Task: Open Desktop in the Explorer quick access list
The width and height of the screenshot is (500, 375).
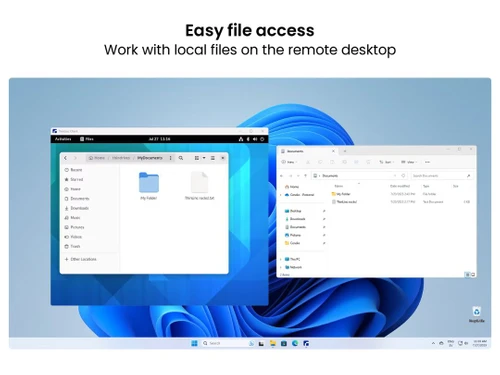Action: point(293,211)
